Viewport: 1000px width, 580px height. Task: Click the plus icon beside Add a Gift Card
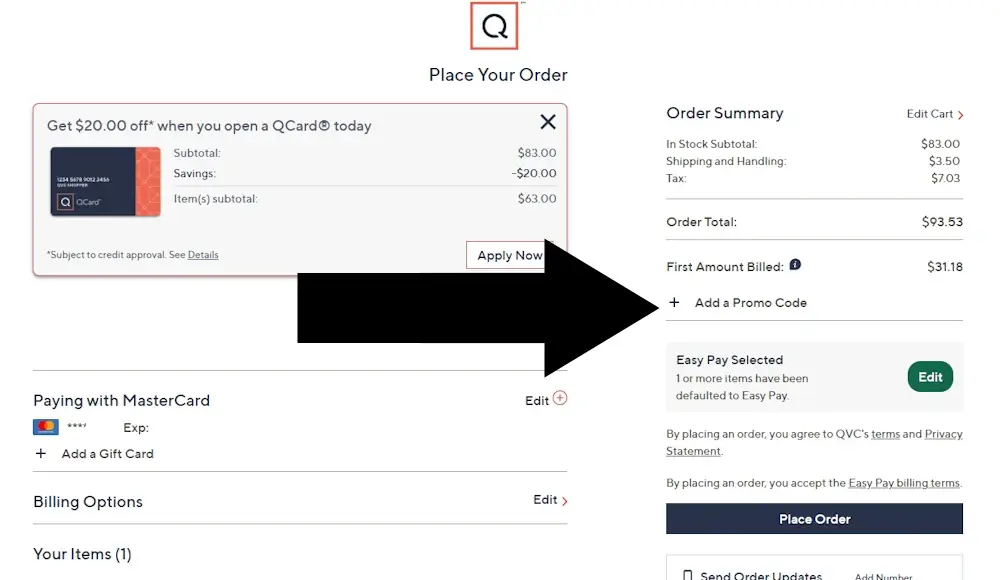(41, 453)
